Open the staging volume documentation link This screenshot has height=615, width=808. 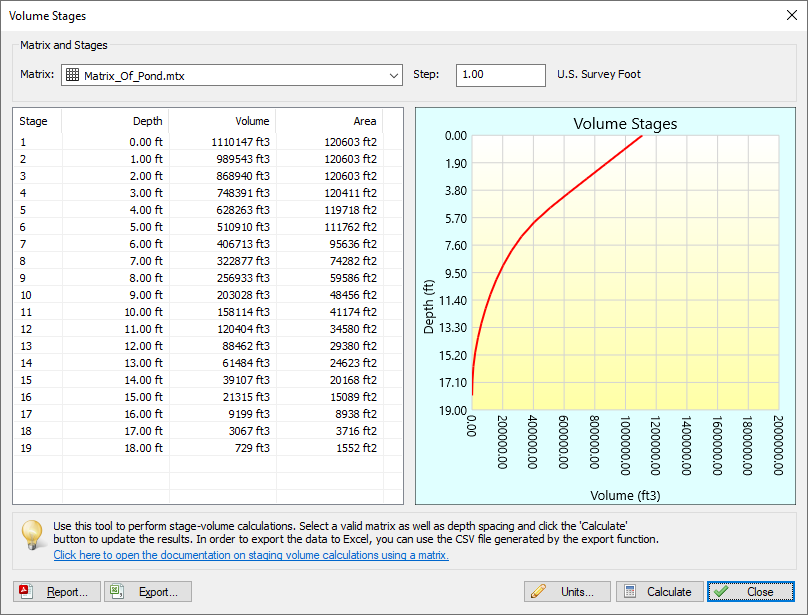[x=251, y=555]
